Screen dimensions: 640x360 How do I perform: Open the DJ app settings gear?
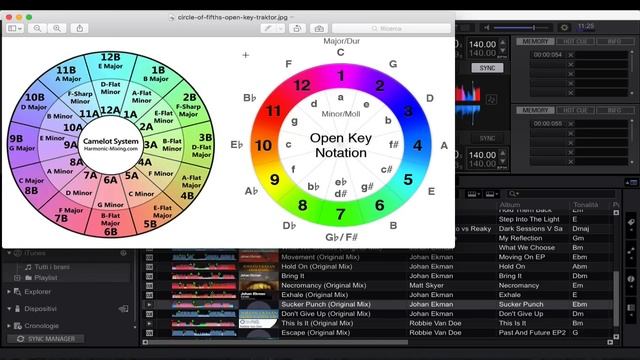point(564,27)
